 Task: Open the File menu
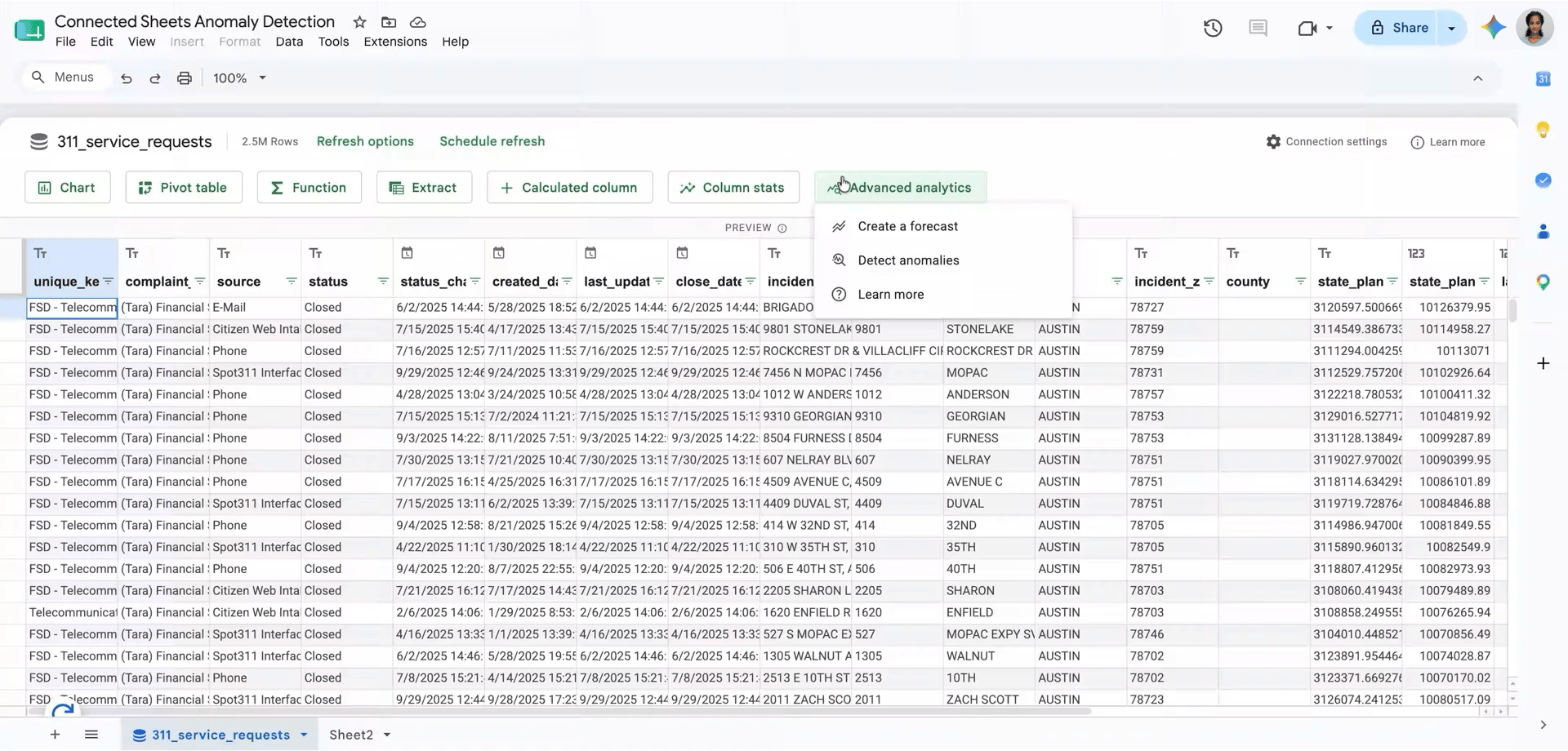tap(65, 42)
